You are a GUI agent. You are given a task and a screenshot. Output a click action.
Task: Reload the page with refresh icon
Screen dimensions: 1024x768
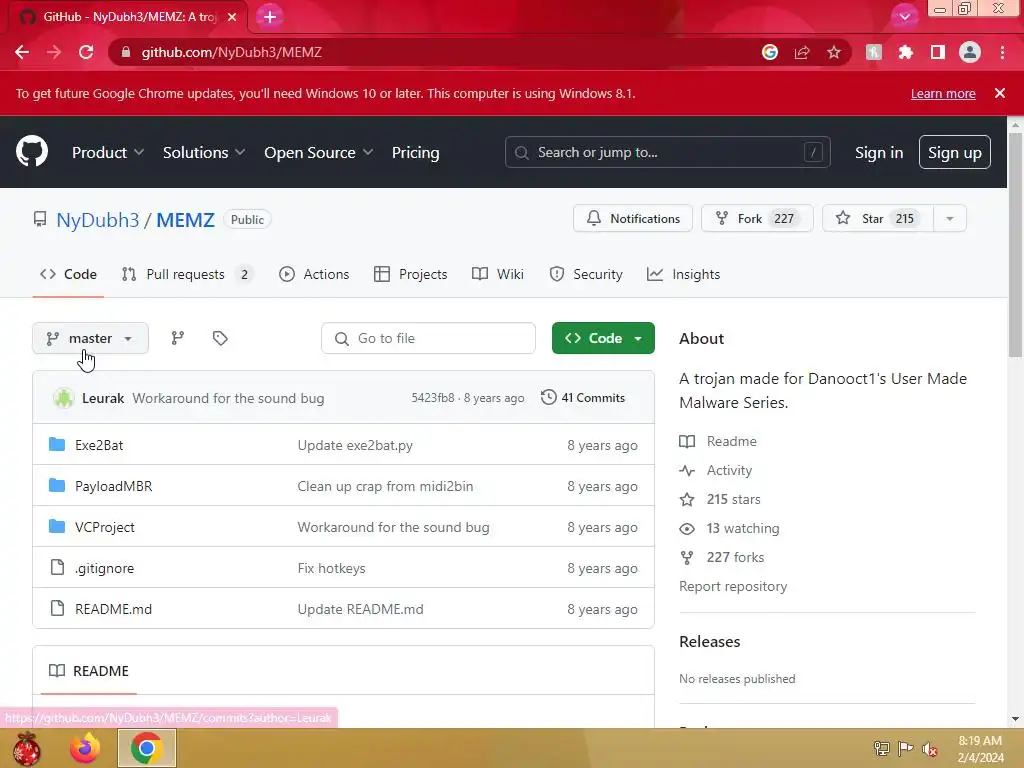(x=86, y=52)
